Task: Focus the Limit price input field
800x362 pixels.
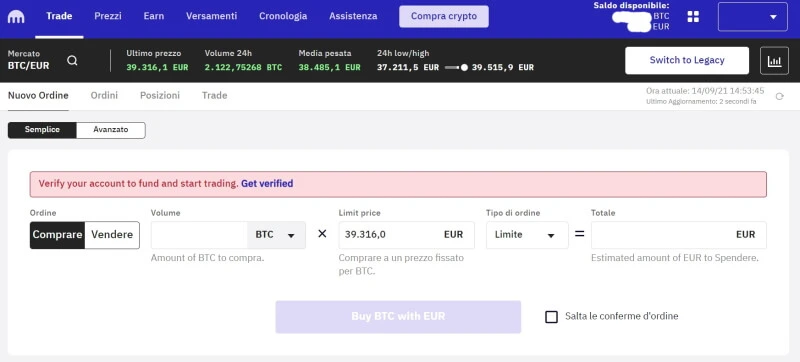Action: 407,235
